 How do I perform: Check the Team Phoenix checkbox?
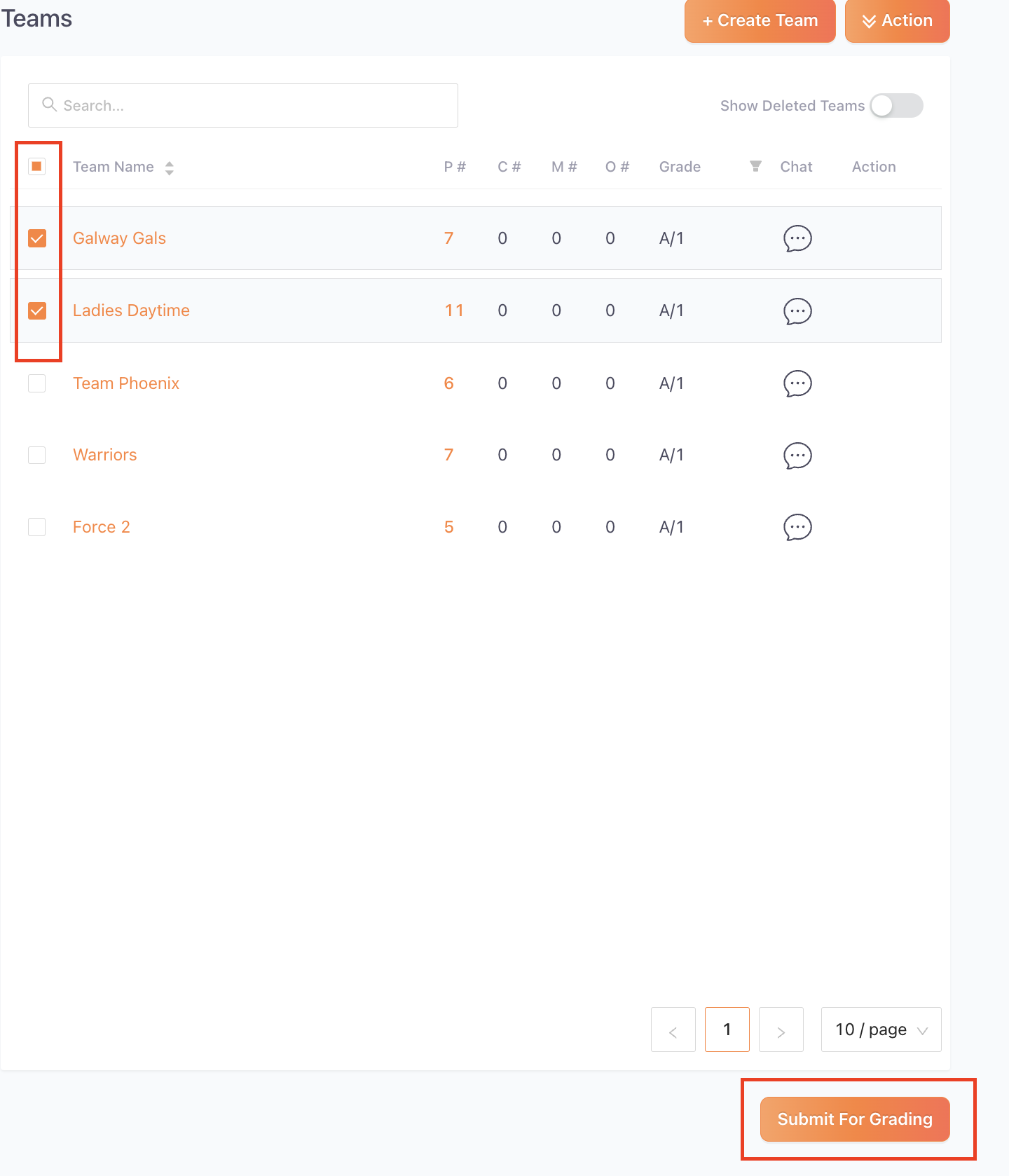point(37,383)
